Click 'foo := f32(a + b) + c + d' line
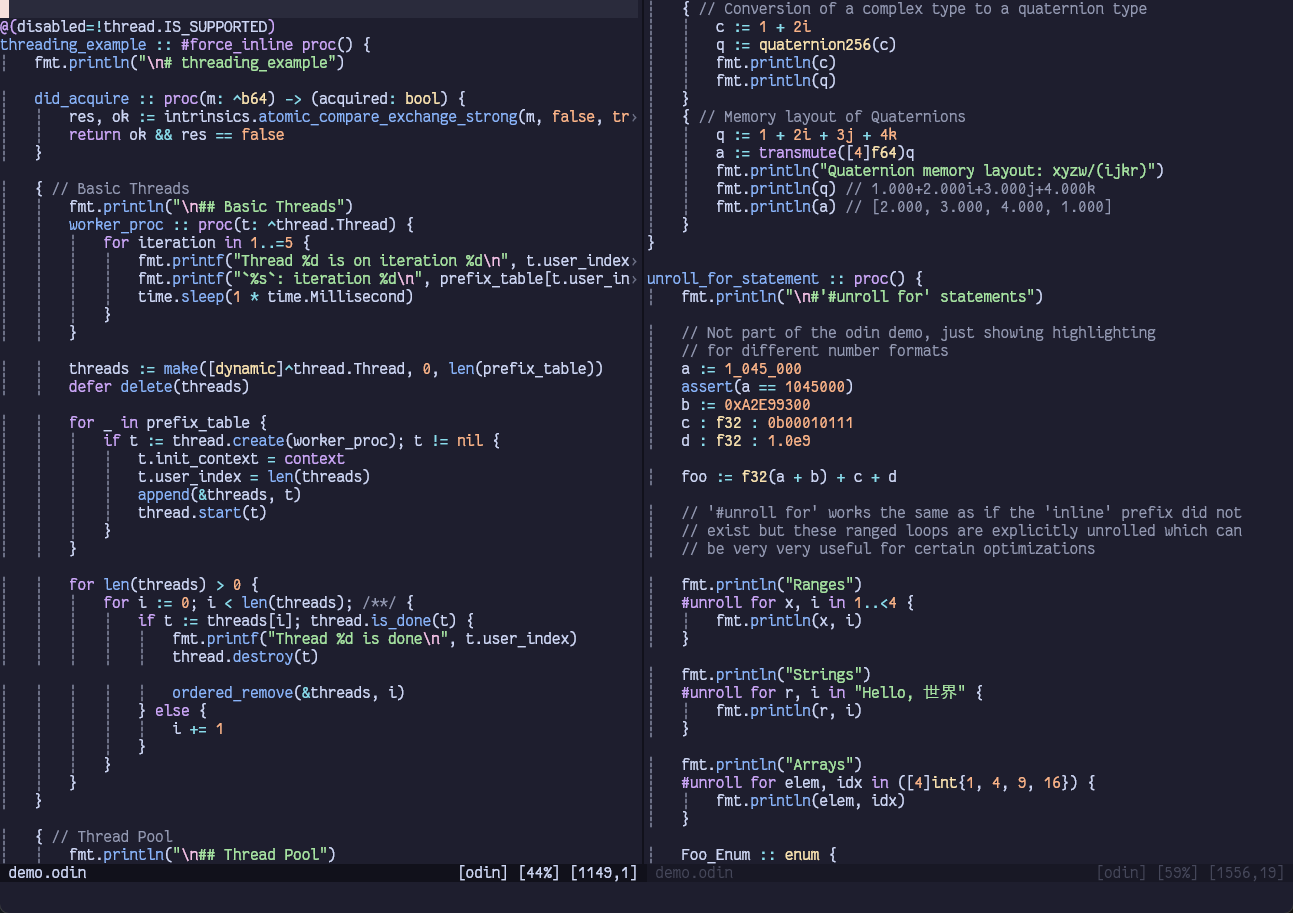Screen dimensions: 1293x913 789,477
